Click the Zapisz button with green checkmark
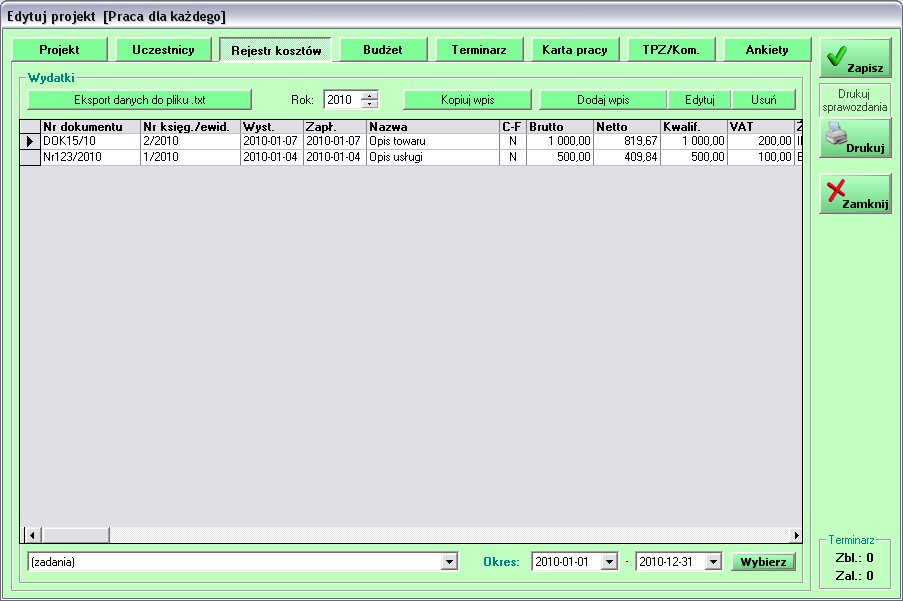 (x=855, y=59)
